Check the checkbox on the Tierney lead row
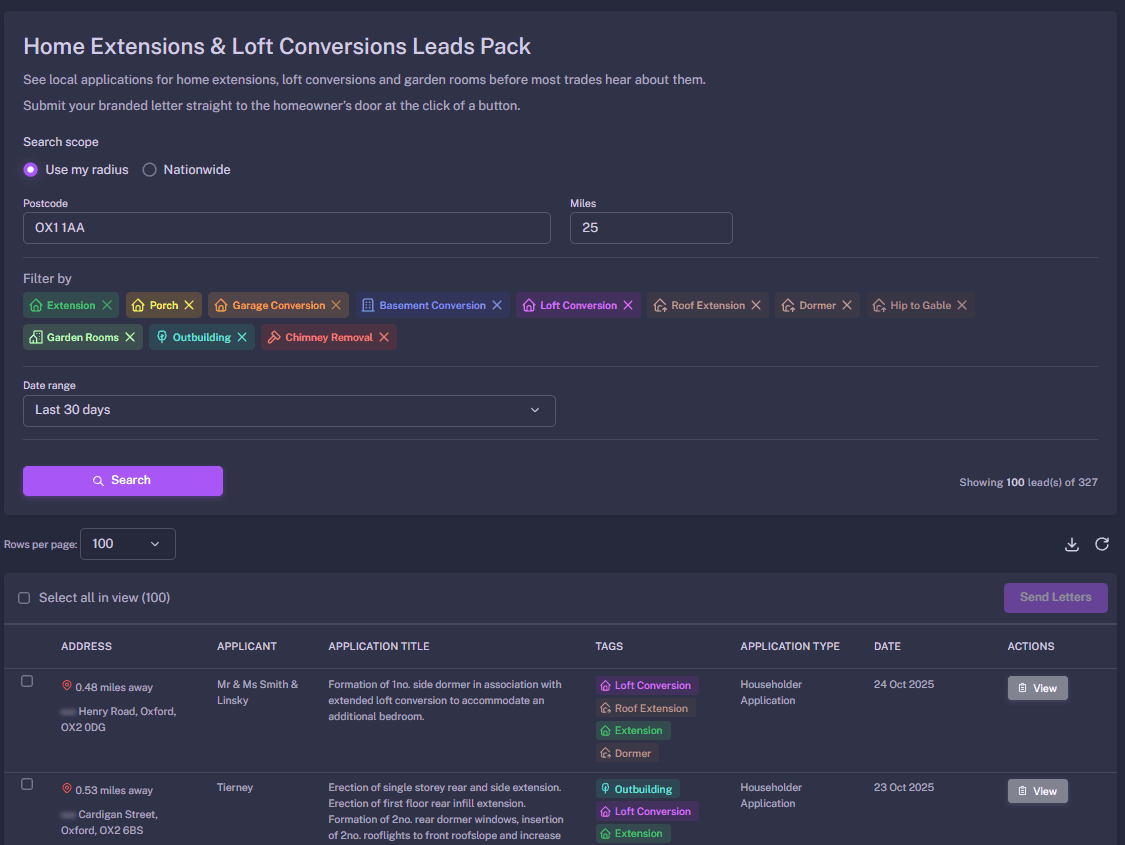Viewport: 1125px width, 845px height. [x=27, y=784]
